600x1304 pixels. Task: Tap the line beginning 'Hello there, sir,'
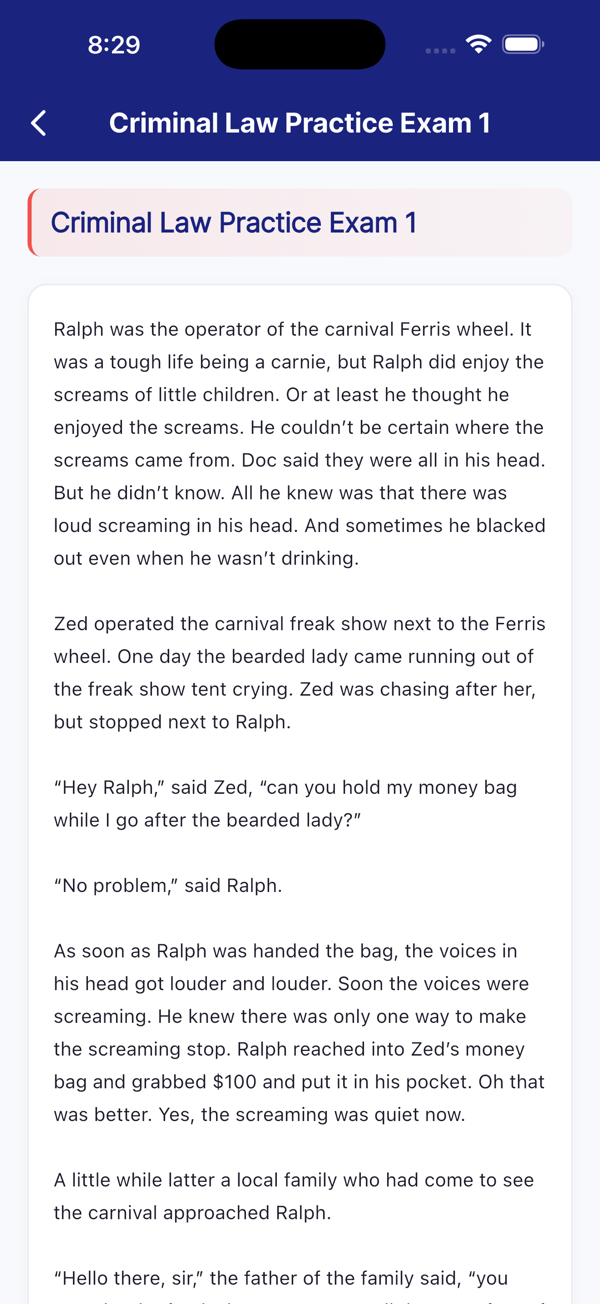pos(281,1278)
